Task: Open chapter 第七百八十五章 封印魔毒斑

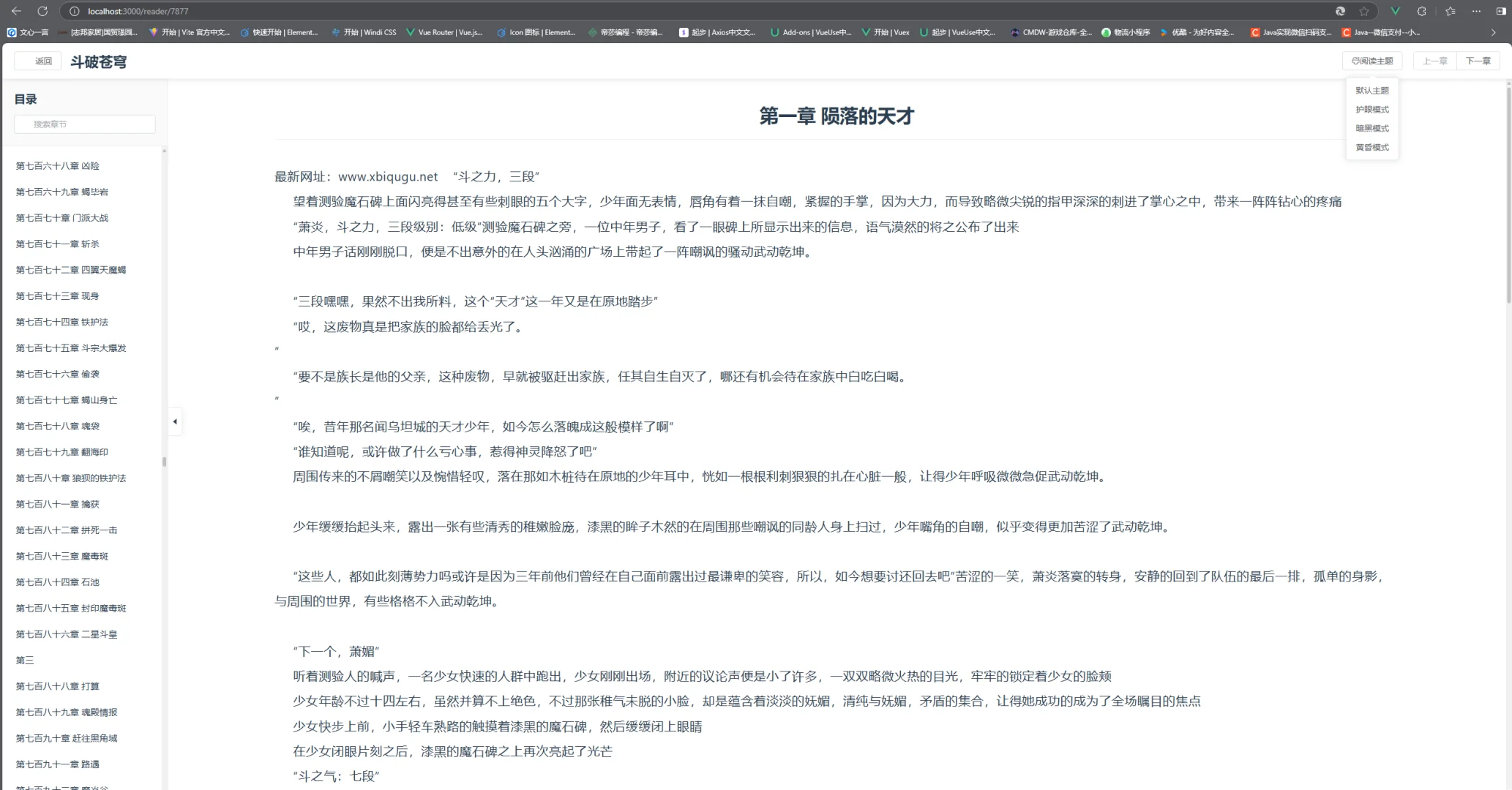Action: pos(71,609)
